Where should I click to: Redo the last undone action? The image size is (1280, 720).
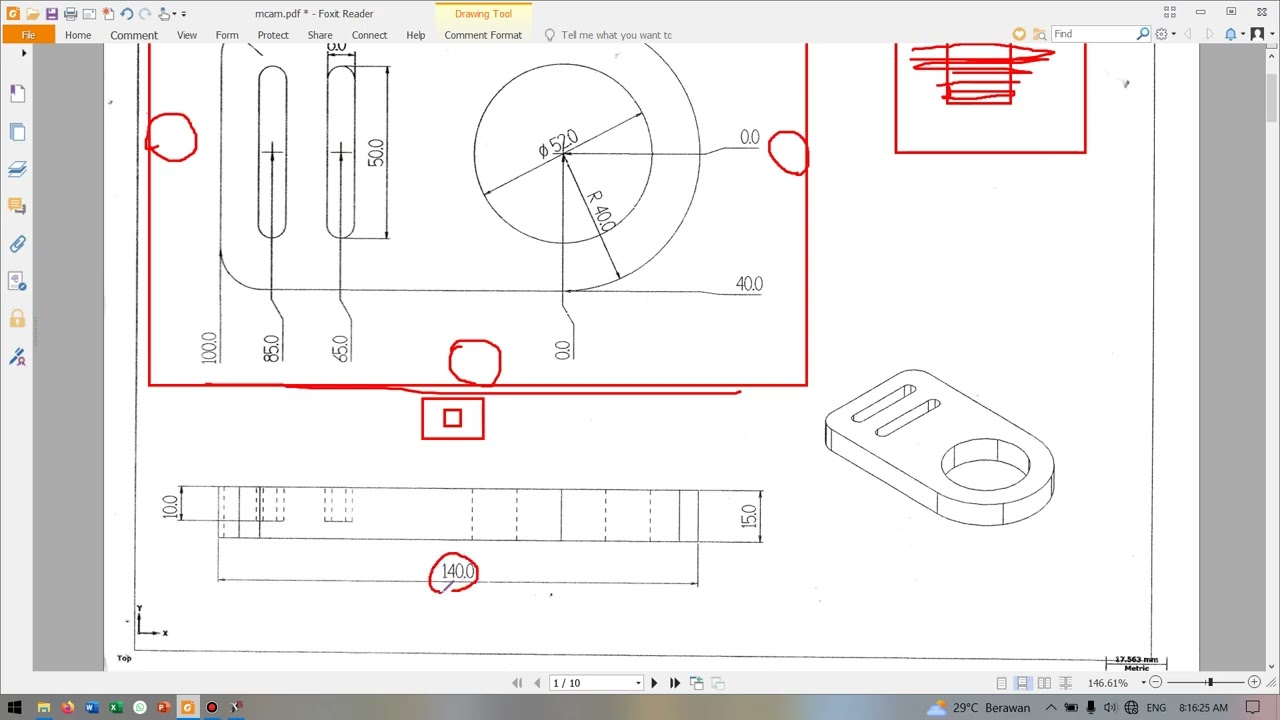145,14
